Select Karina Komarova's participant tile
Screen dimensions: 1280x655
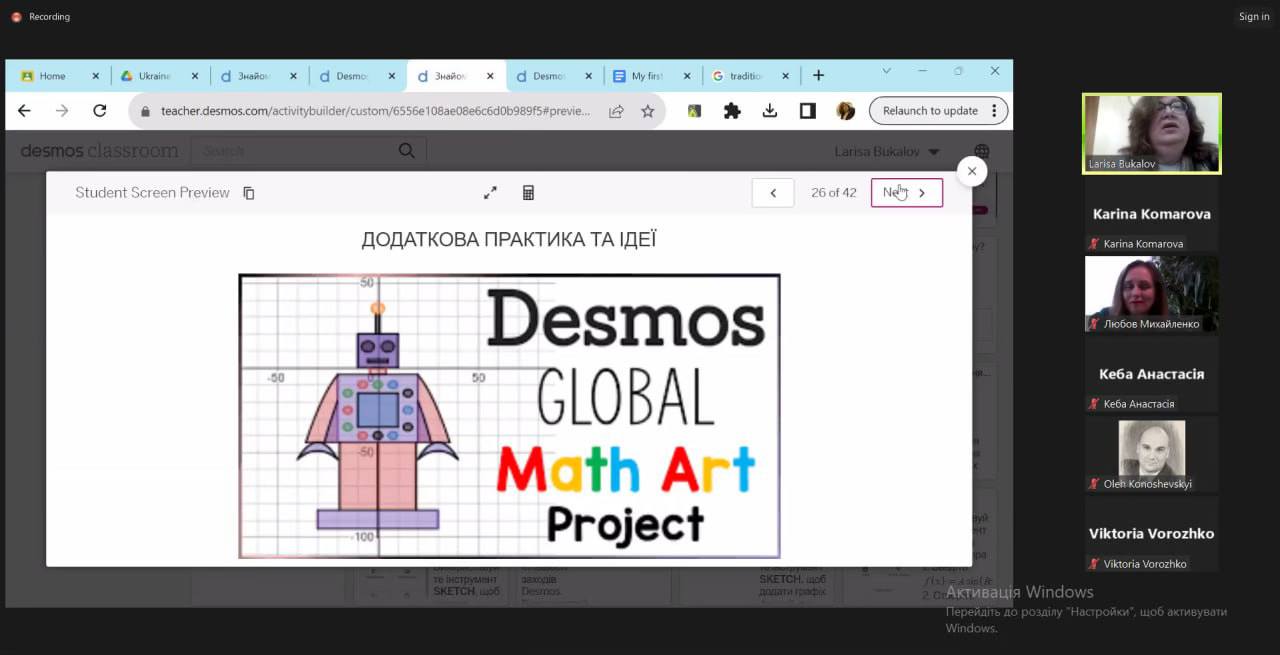(1152, 214)
